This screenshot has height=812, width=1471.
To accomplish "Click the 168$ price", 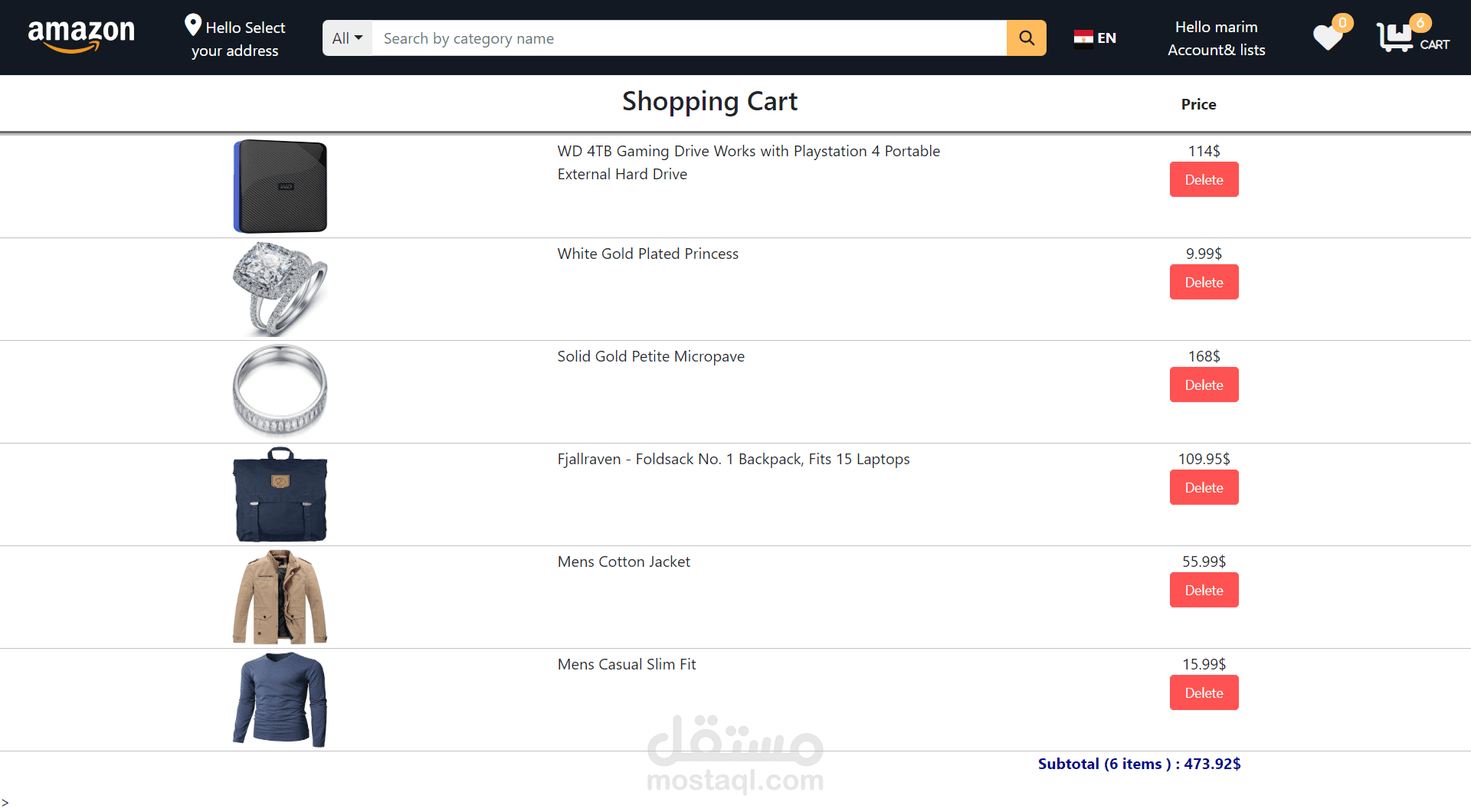I will click(1204, 356).
